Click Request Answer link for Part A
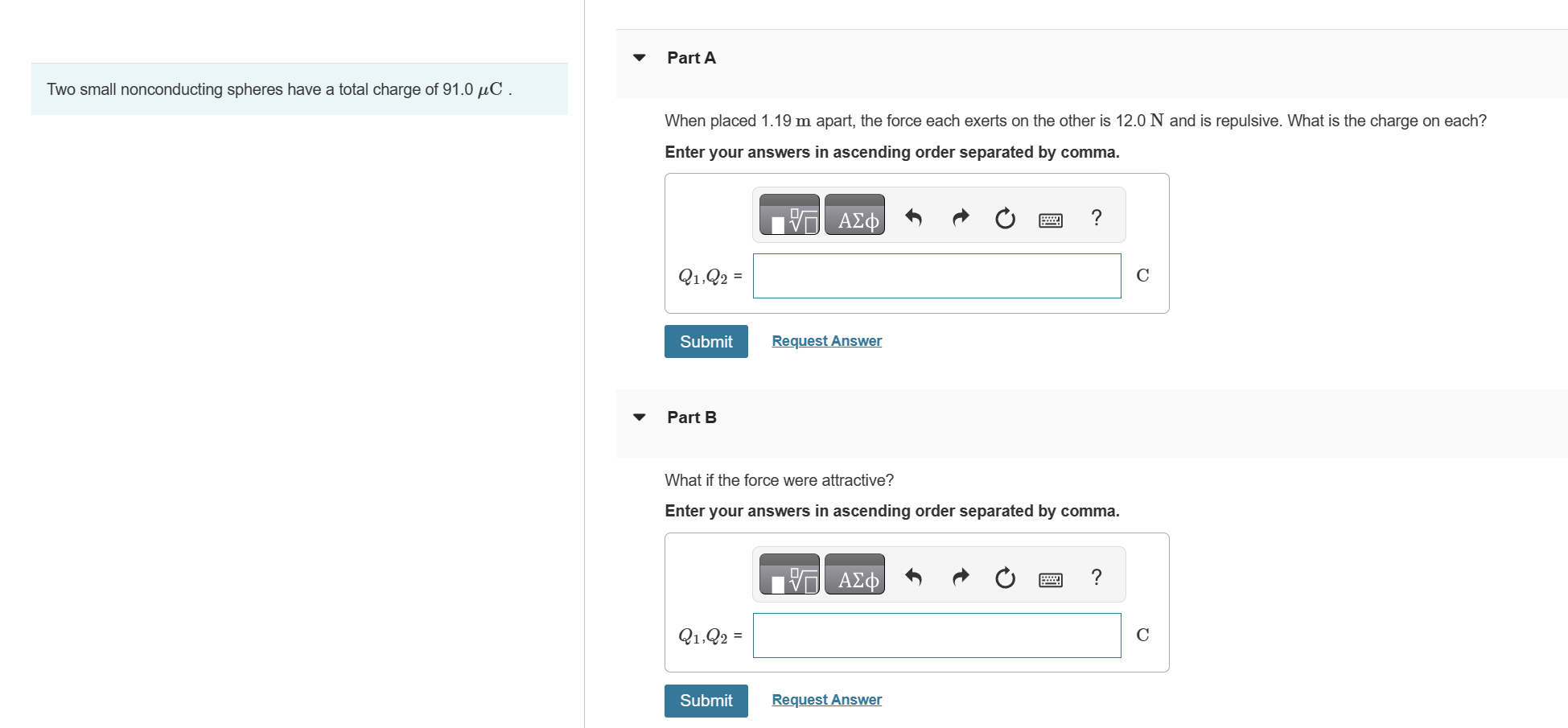Image resolution: width=1568 pixels, height=728 pixels. [x=827, y=341]
